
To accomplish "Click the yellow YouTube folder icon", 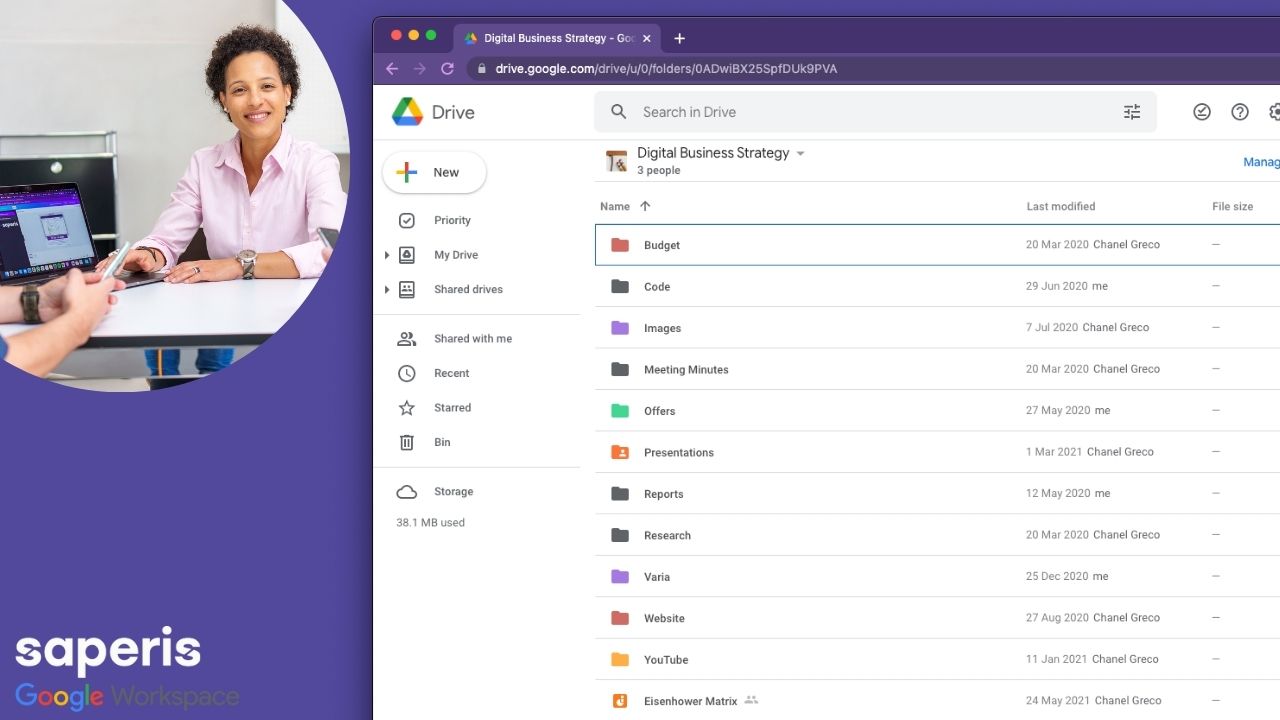I will point(620,660).
